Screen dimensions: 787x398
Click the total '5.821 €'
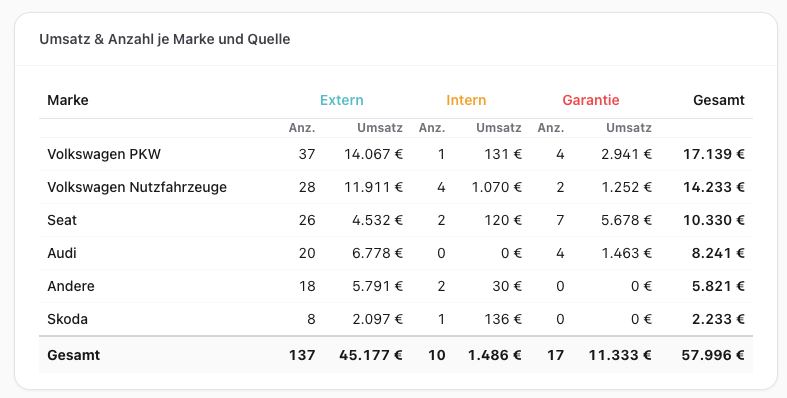point(718,286)
